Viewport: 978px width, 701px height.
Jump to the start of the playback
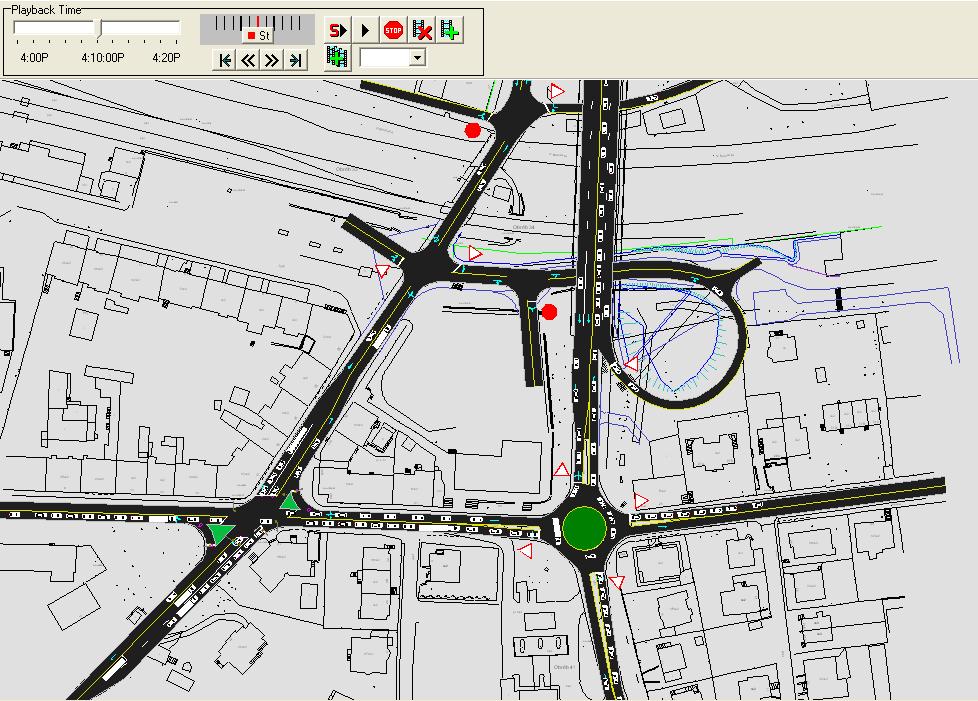225,60
